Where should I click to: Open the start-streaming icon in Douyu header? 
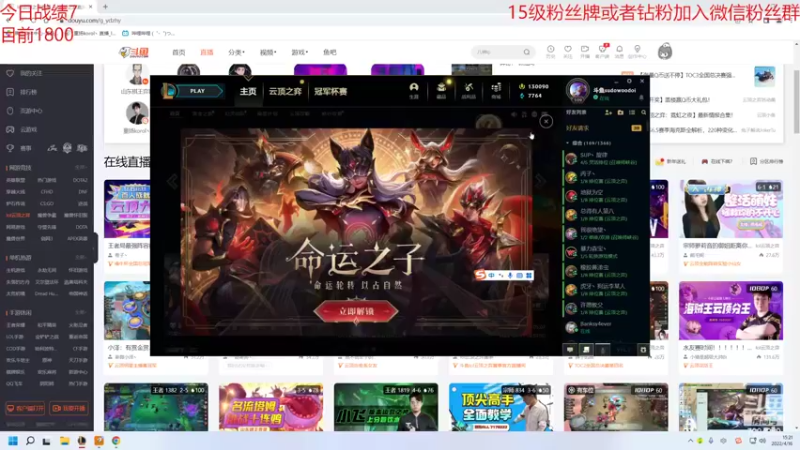pyautogui.click(x=585, y=51)
